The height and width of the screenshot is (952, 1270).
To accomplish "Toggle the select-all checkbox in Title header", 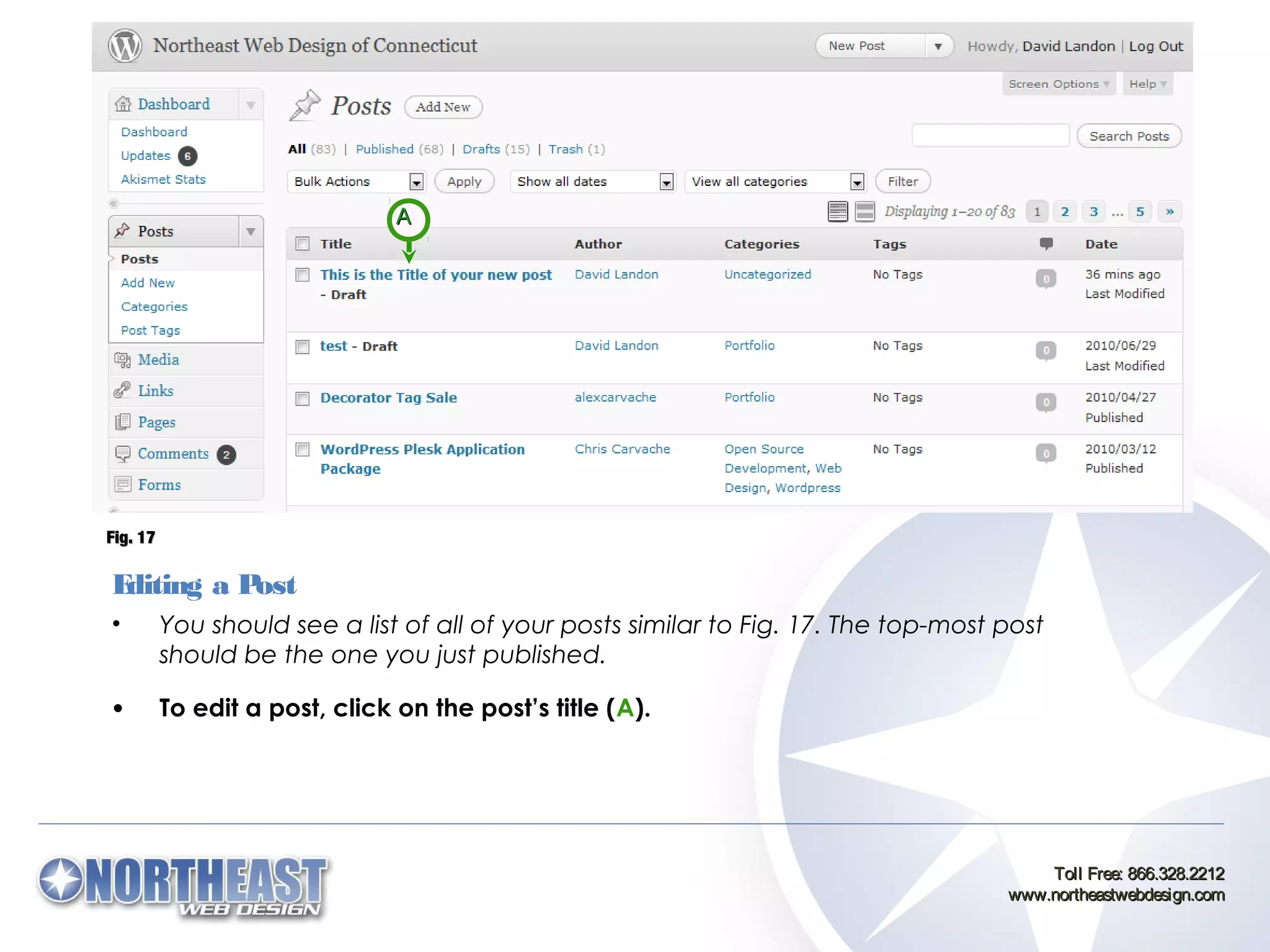I will 303,244.
